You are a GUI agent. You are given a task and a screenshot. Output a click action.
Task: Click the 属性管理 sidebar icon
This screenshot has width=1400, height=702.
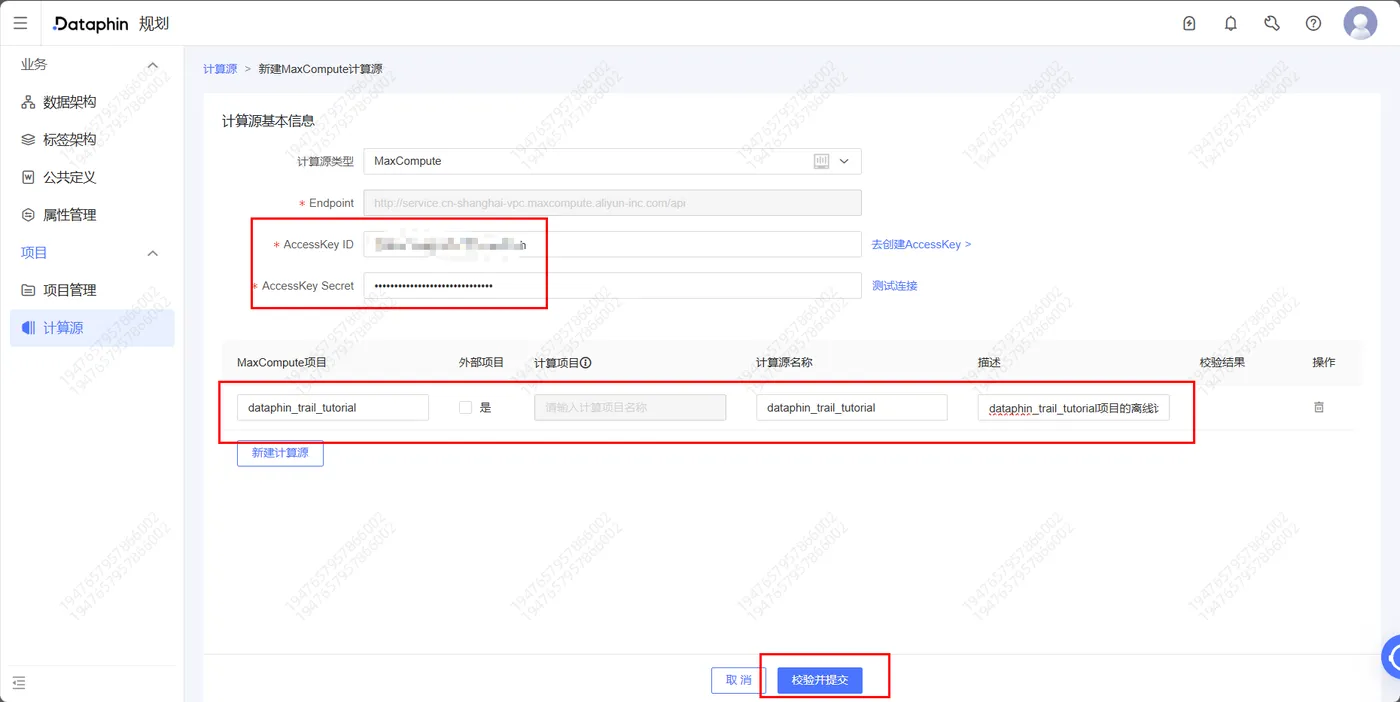pos(28,215)
